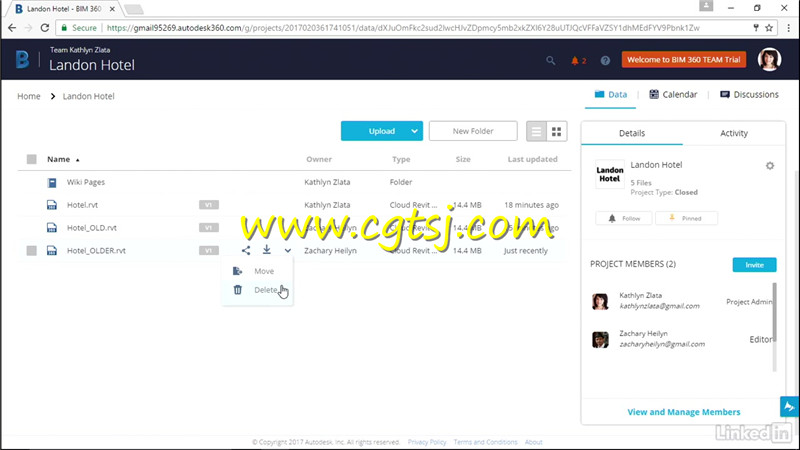This screenshot has height=450, width=800.
Task: Switch to list view icon
Action: (536, 132)
